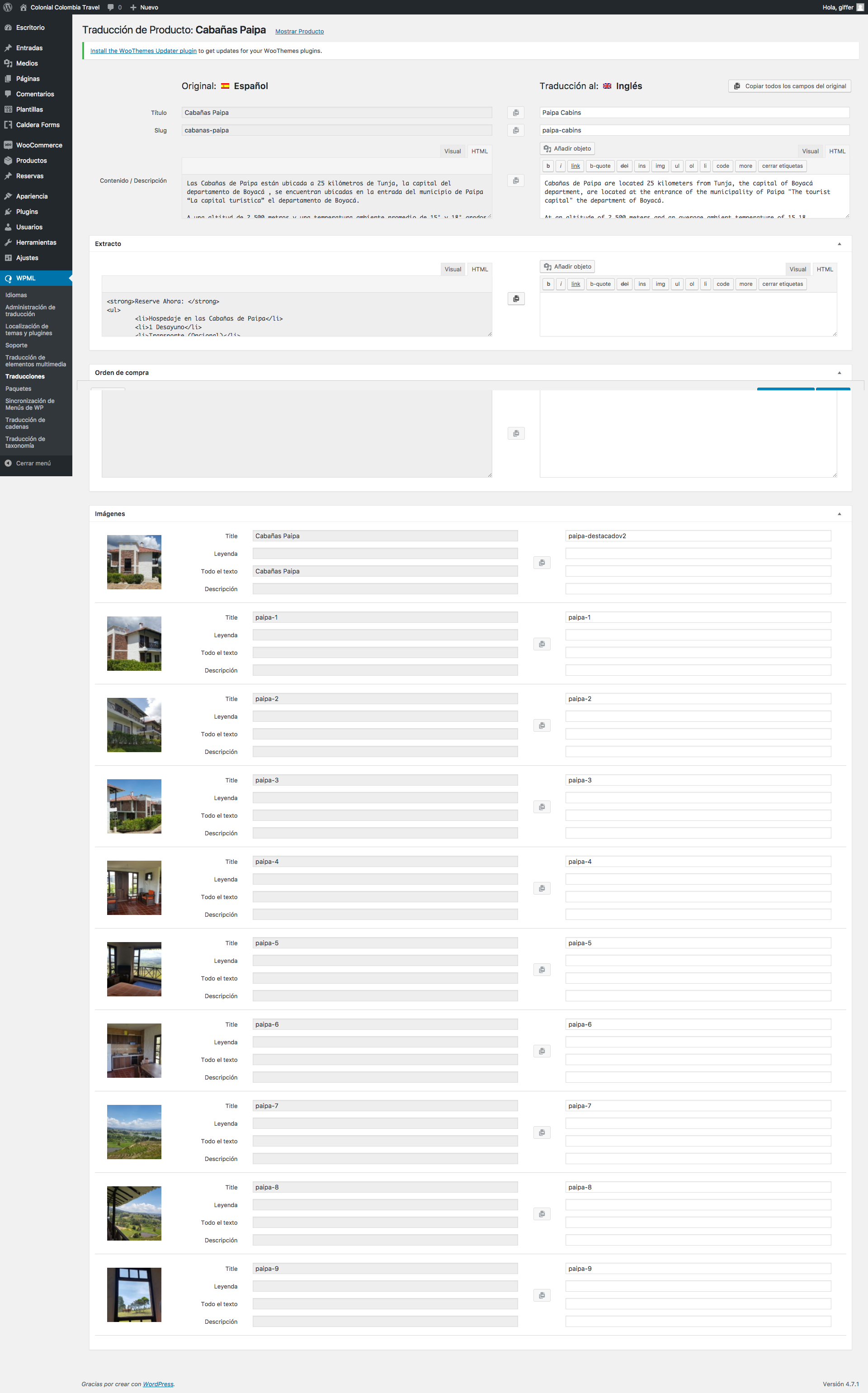Image resolution: width=868 pixels, height=1393 pixels.
Task: Copy paipa-9 image fields from original
Action: (x=542, y=1295)
